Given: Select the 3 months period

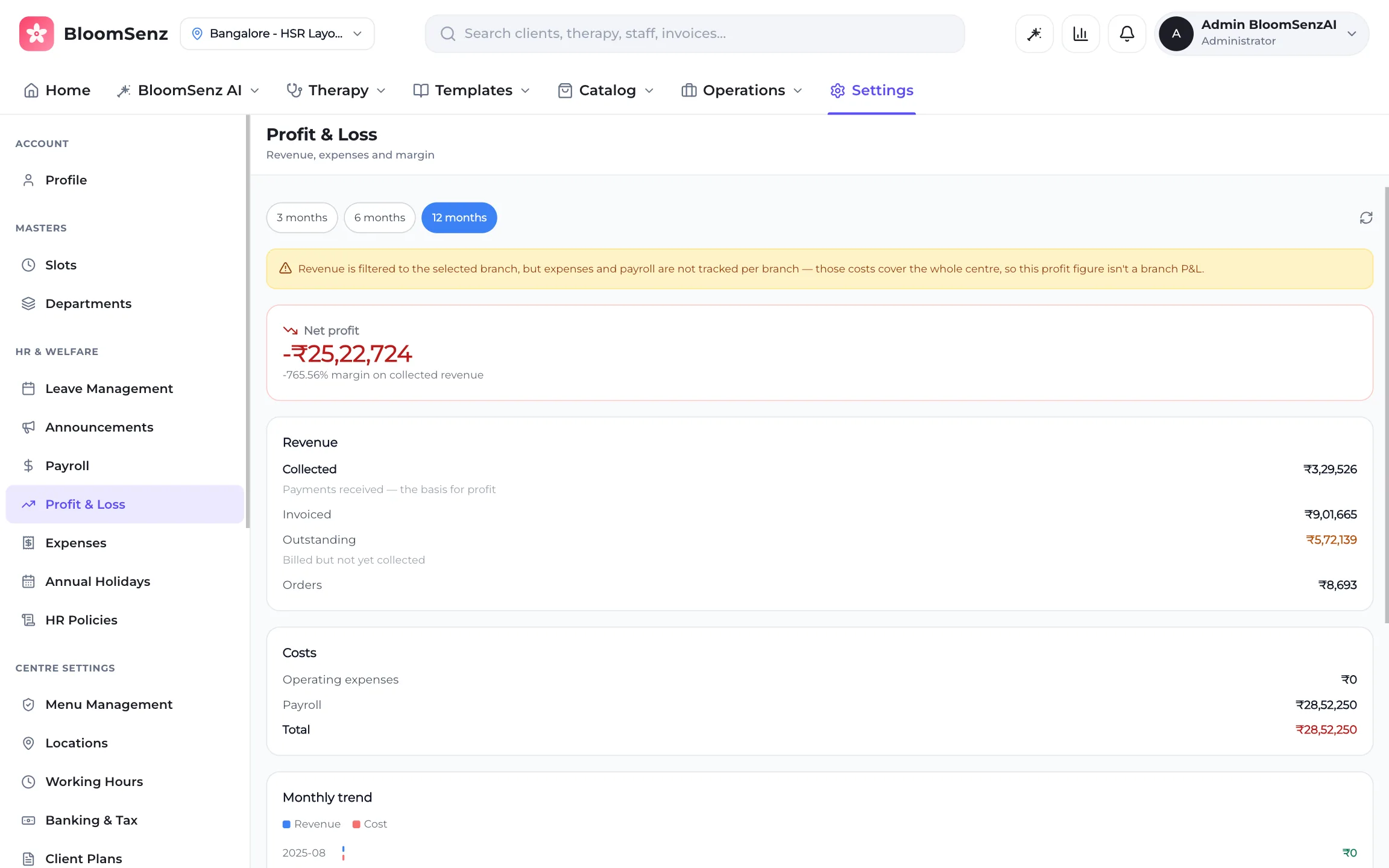Looking at the screenshot, I should 302,218.
